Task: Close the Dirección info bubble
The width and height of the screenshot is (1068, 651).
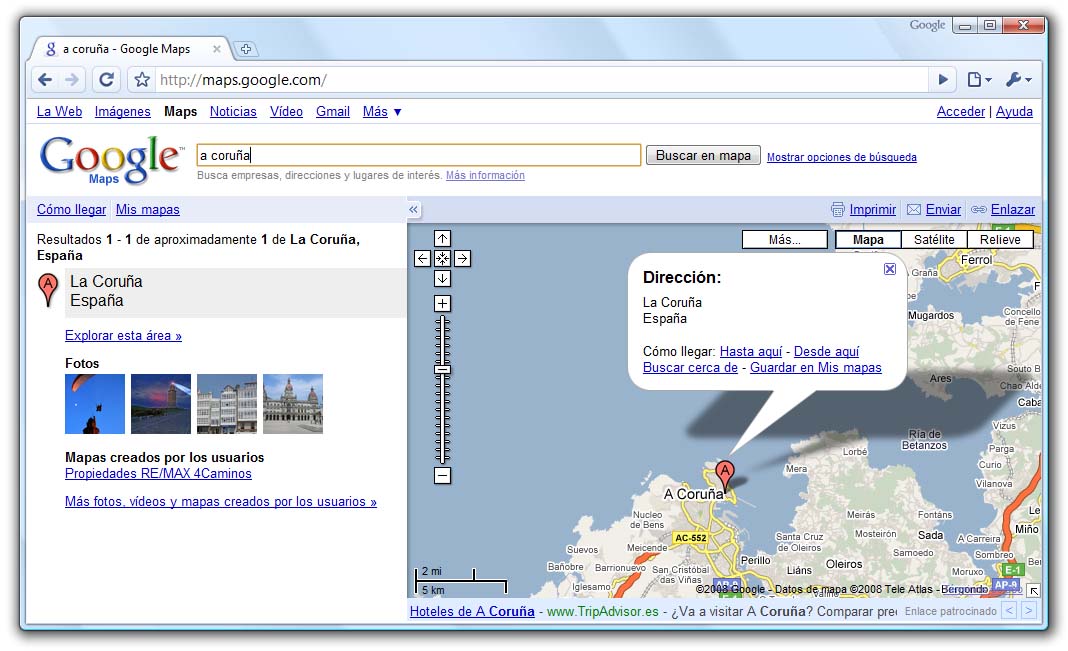Action: (890, 269)
